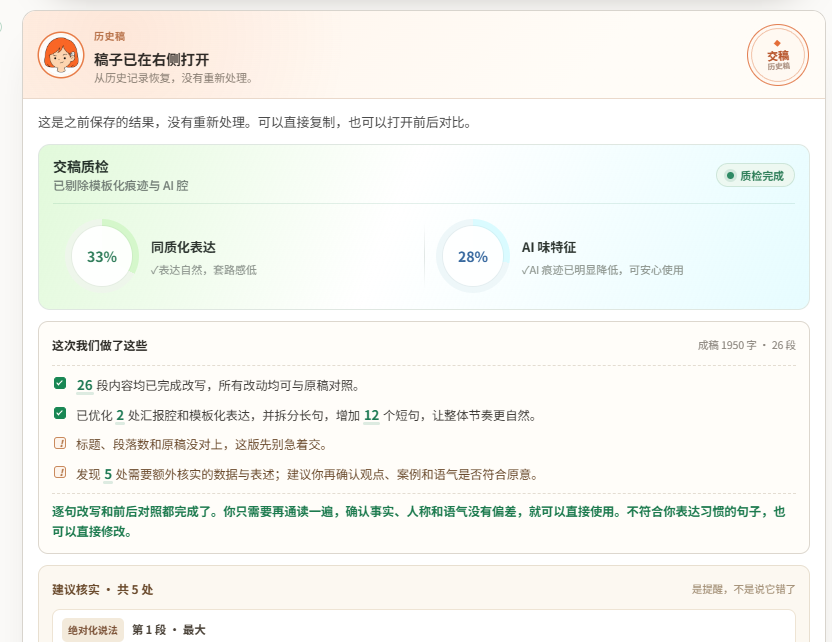Click the 成稿 1950 字 · 26 段 label
This screenshot has width=832, height=642.
pyautogui.click(x=746, y=345)
